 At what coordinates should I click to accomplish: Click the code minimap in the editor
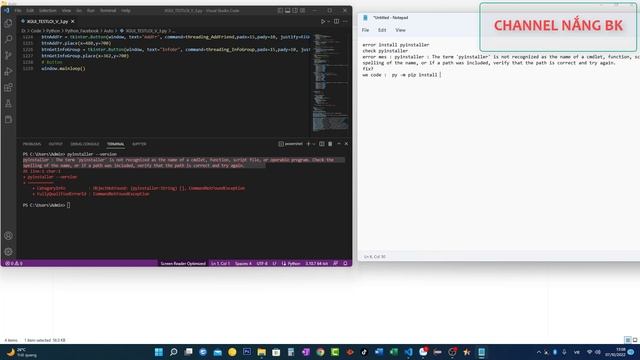[331, 83]
